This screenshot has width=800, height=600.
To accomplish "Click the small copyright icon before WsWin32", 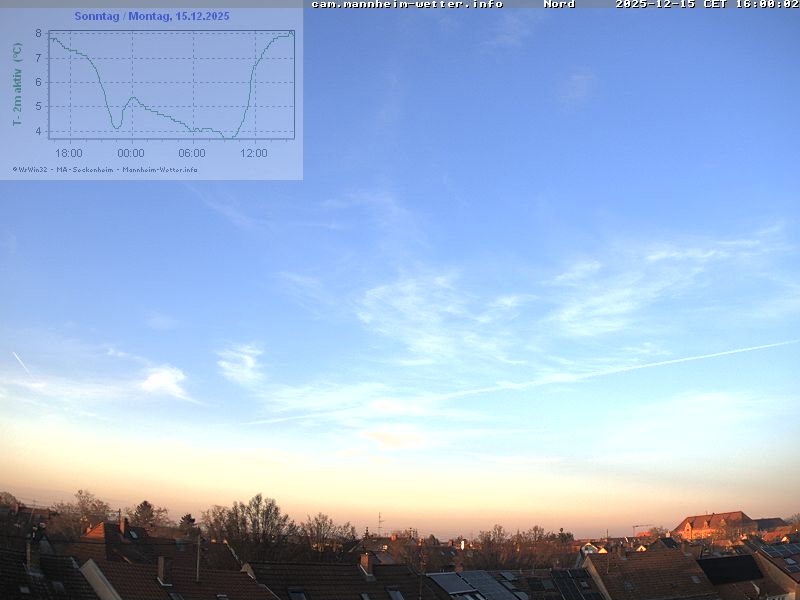I will coord(15,169).
